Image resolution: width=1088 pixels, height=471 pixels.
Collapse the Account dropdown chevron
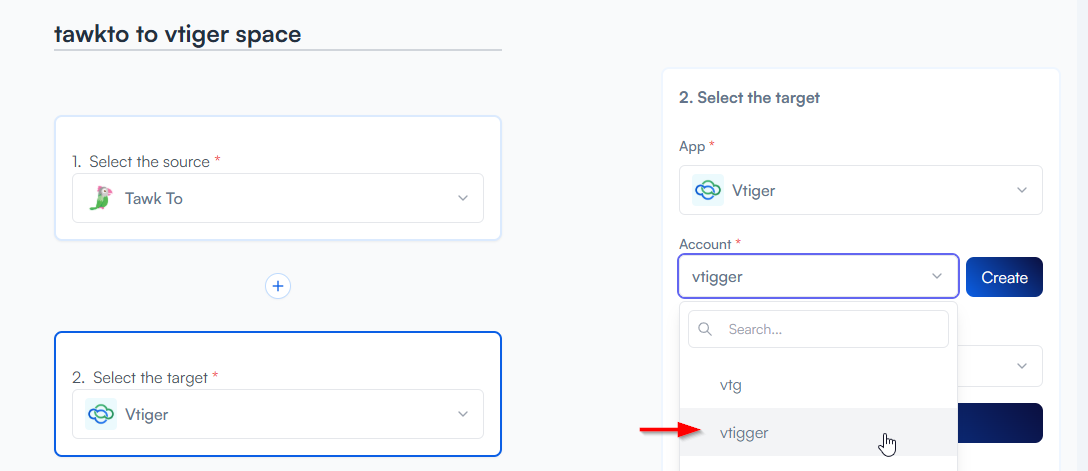(937, 277)
